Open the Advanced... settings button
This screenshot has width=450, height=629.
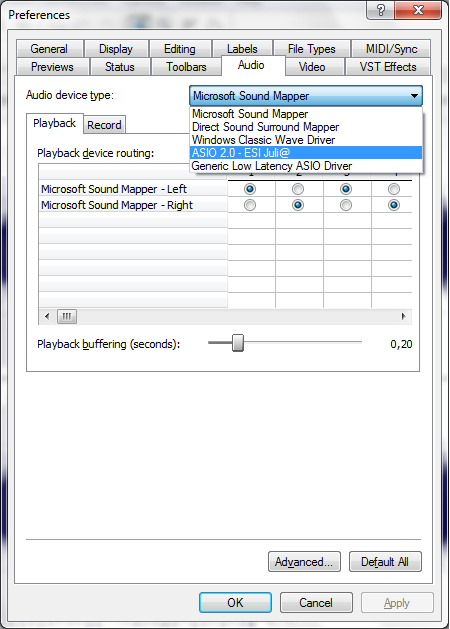304,562
